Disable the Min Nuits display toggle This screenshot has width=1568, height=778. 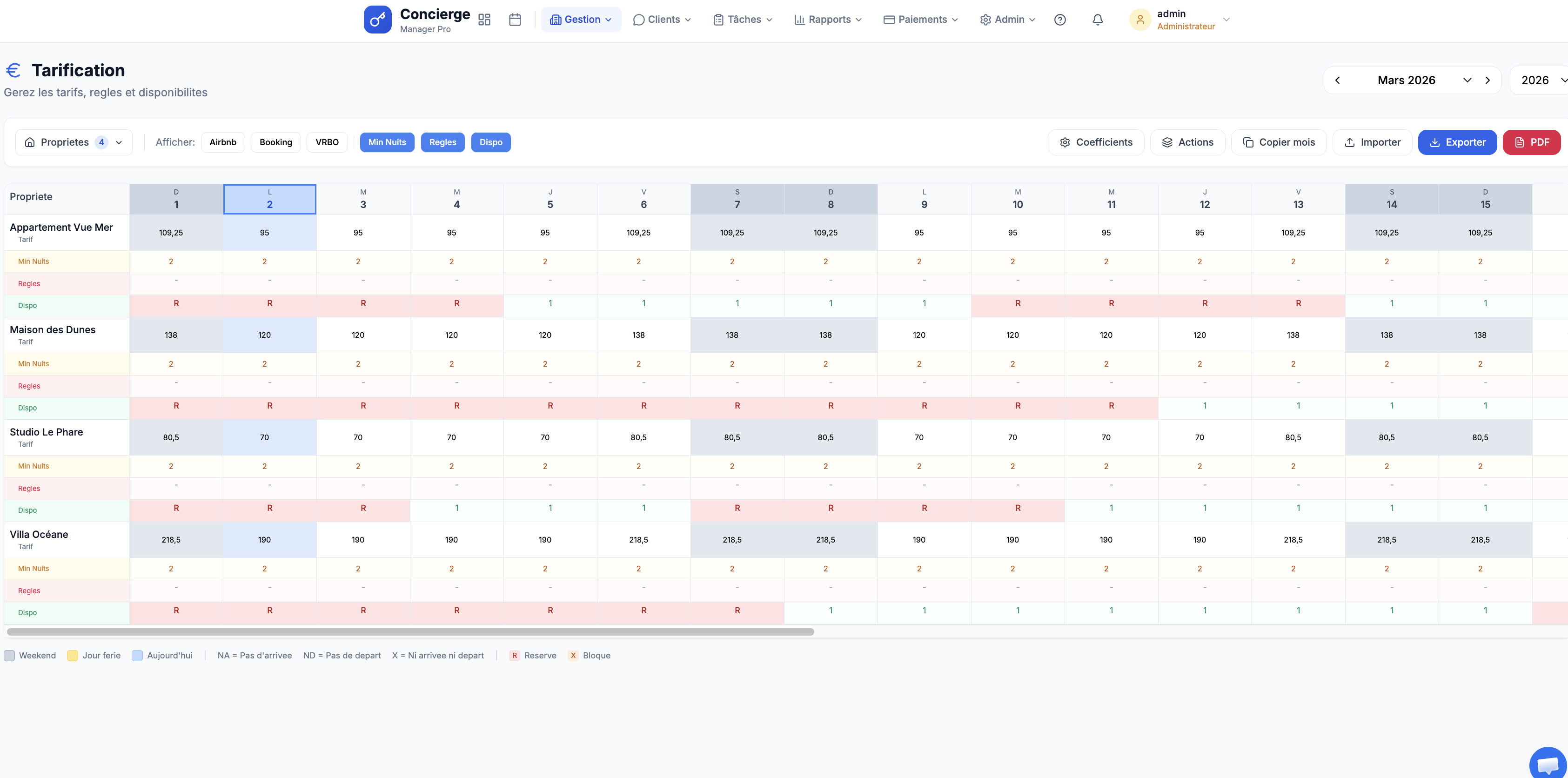[x=387, y=142]
